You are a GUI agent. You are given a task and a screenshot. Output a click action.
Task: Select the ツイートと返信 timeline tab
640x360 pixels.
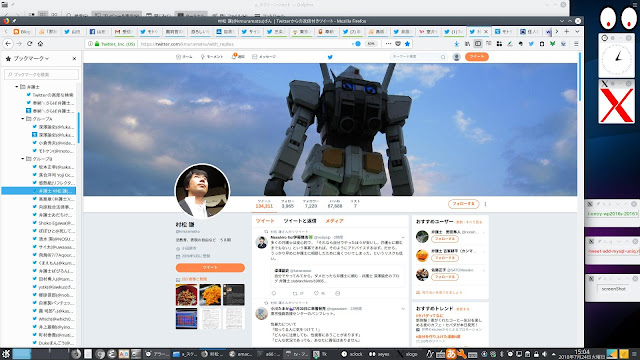(x=300, y=221)
